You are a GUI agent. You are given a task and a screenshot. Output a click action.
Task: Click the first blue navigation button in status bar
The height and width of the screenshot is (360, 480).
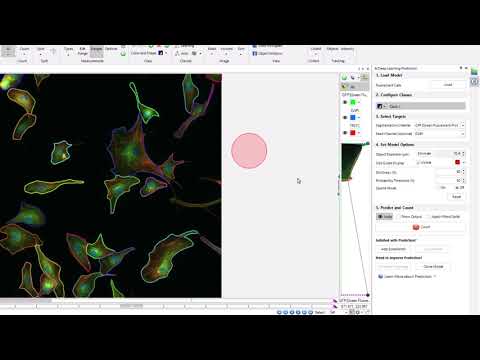pyautogui.click(x=279, y=312)
